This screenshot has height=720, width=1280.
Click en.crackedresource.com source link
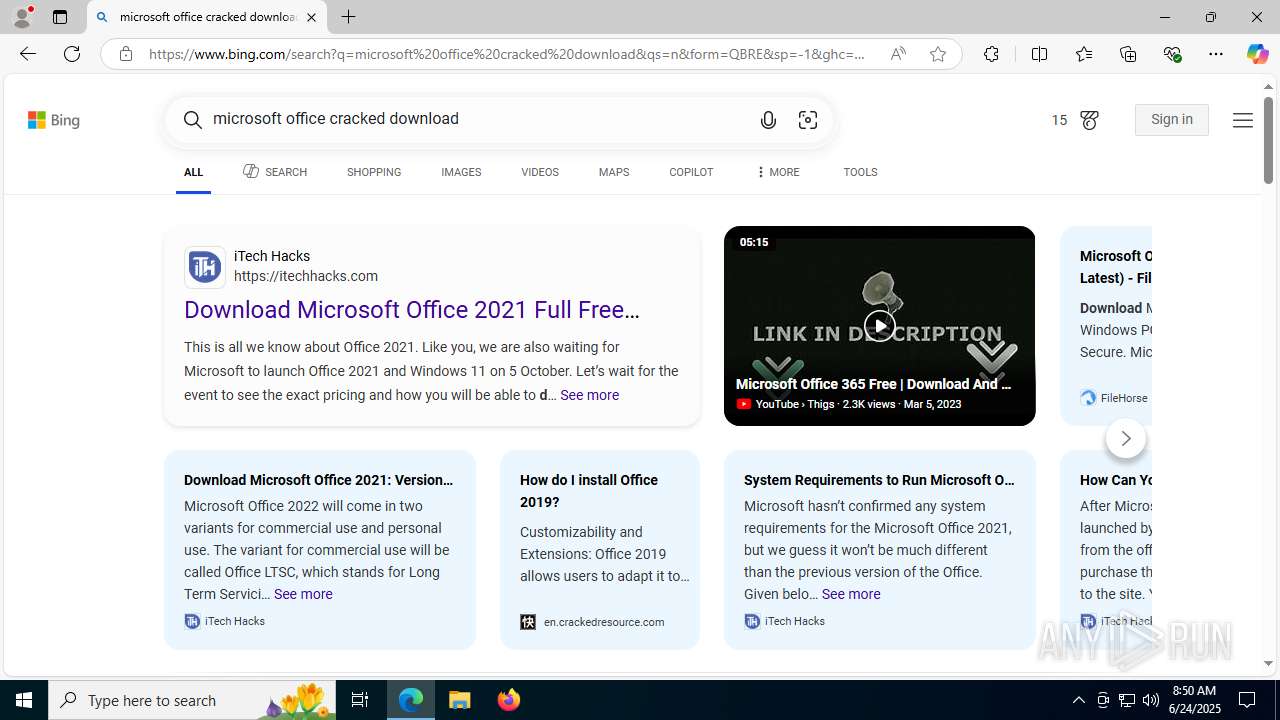click(604, 622)
